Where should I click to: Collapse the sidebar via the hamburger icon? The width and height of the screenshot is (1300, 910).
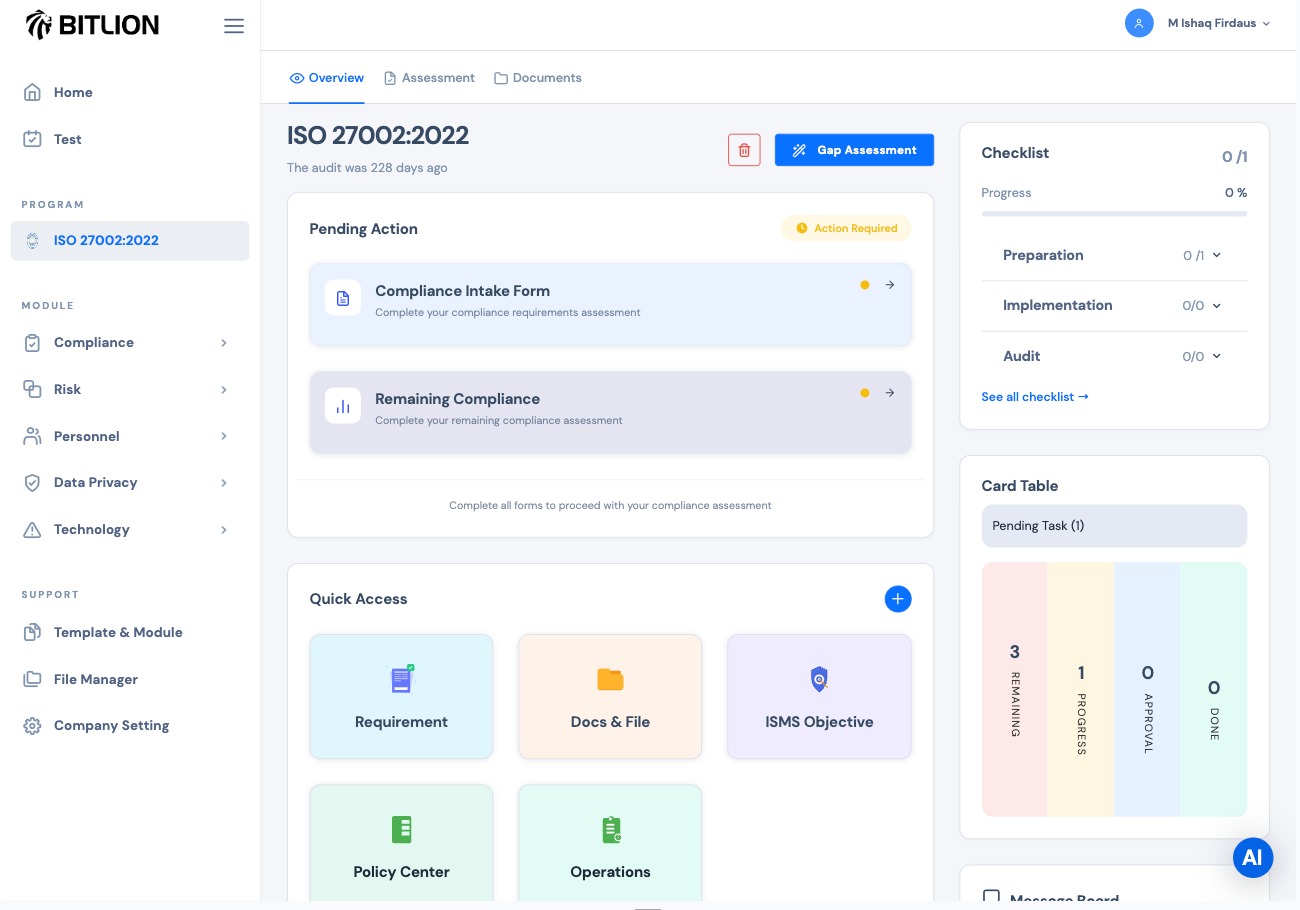point(234,25)
